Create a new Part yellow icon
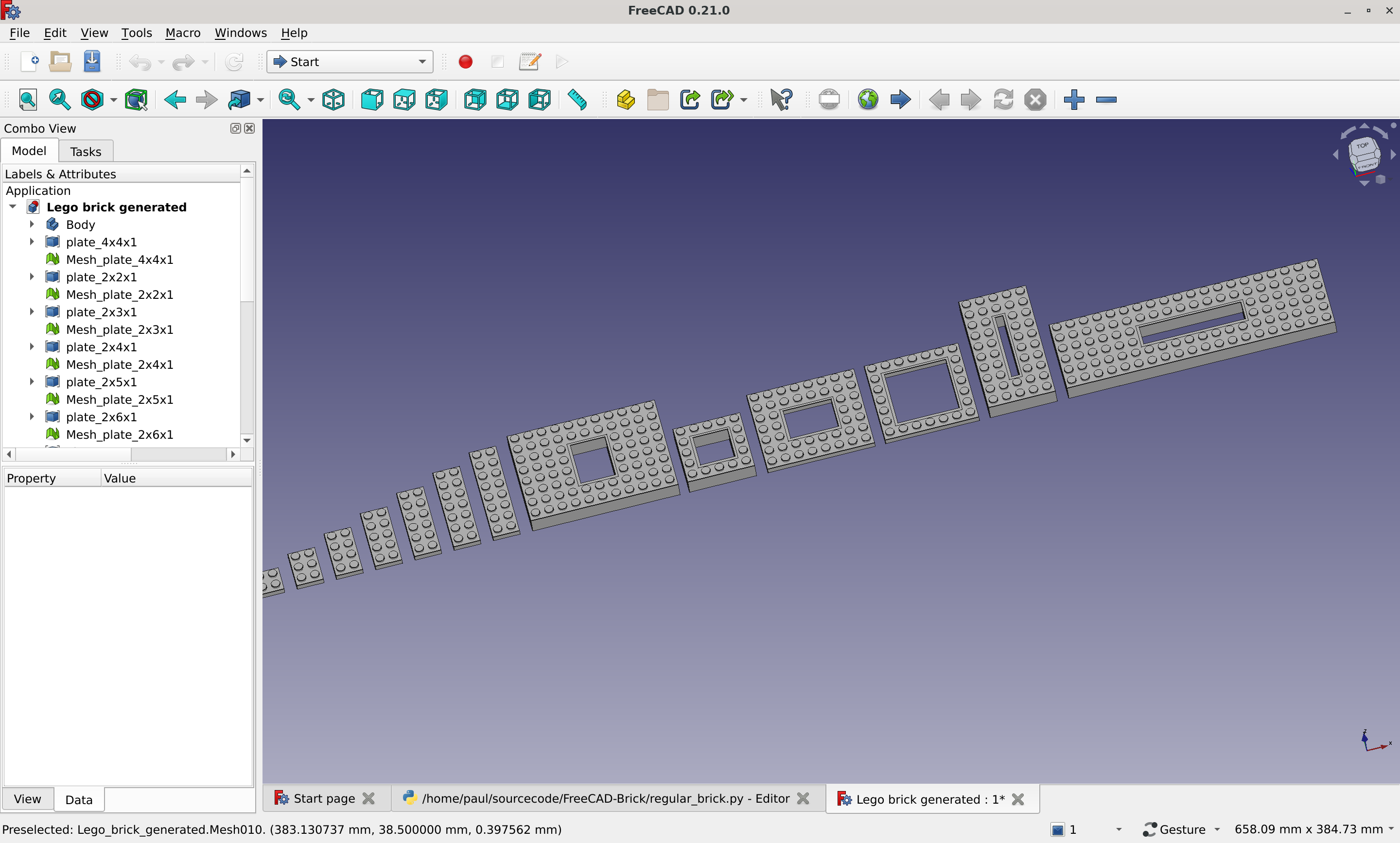The width and height of the screenshot is (1400, 843). tap(626, 100)
